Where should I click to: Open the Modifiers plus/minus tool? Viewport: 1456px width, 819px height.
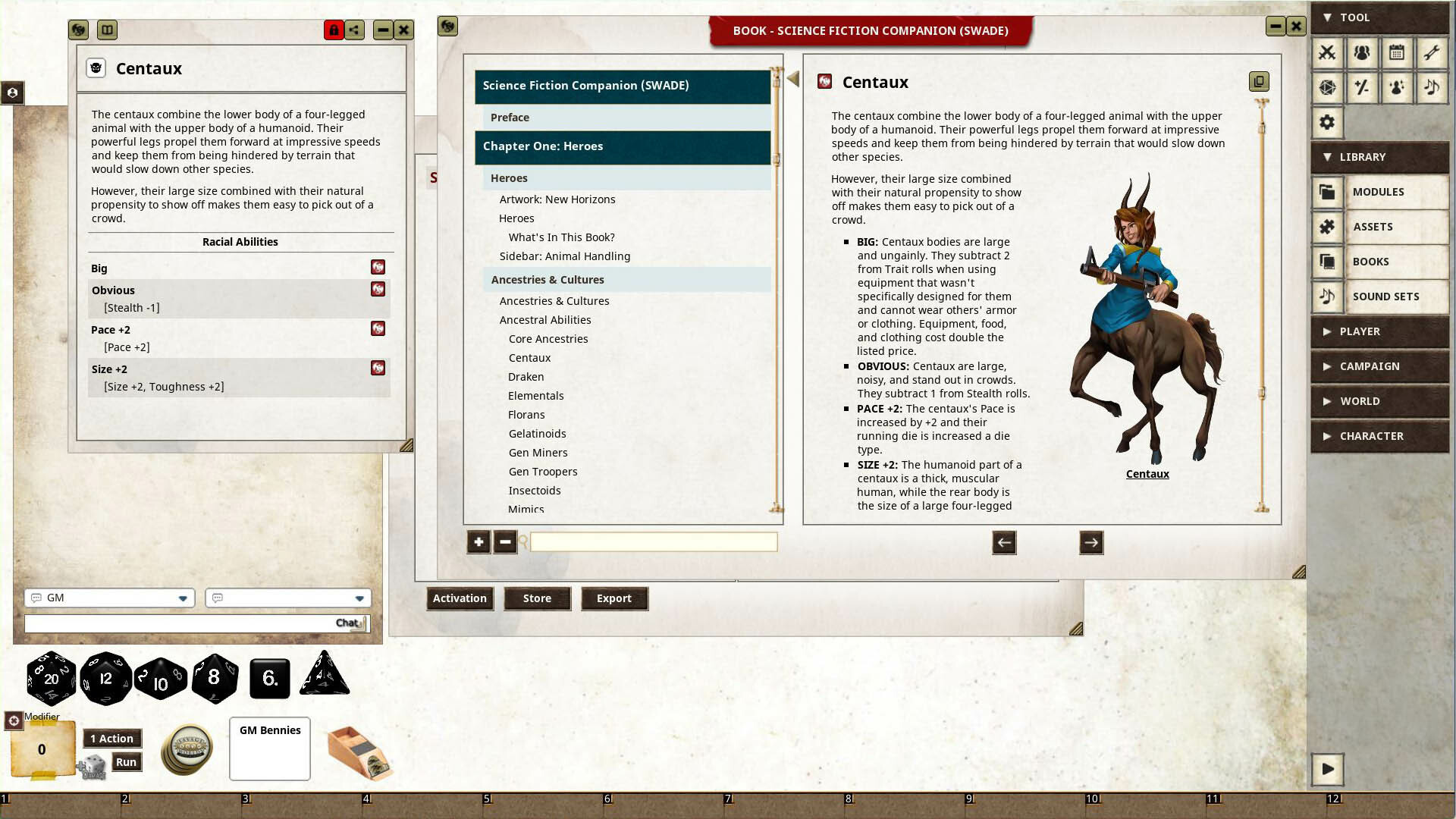(1362, 88)
